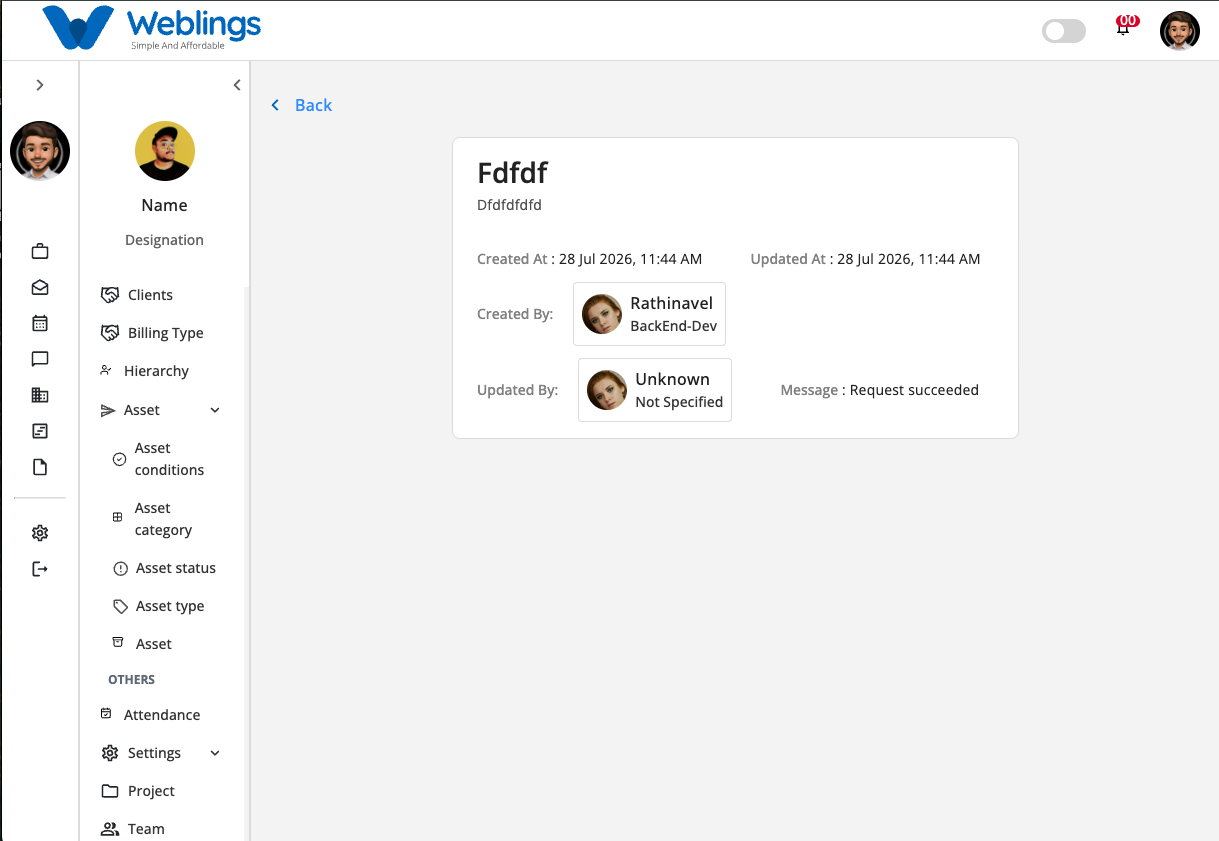Viewport: 1219px width, 841px height.
Task: Click the folder icon beside Project
Action: (x=110, y=791)
